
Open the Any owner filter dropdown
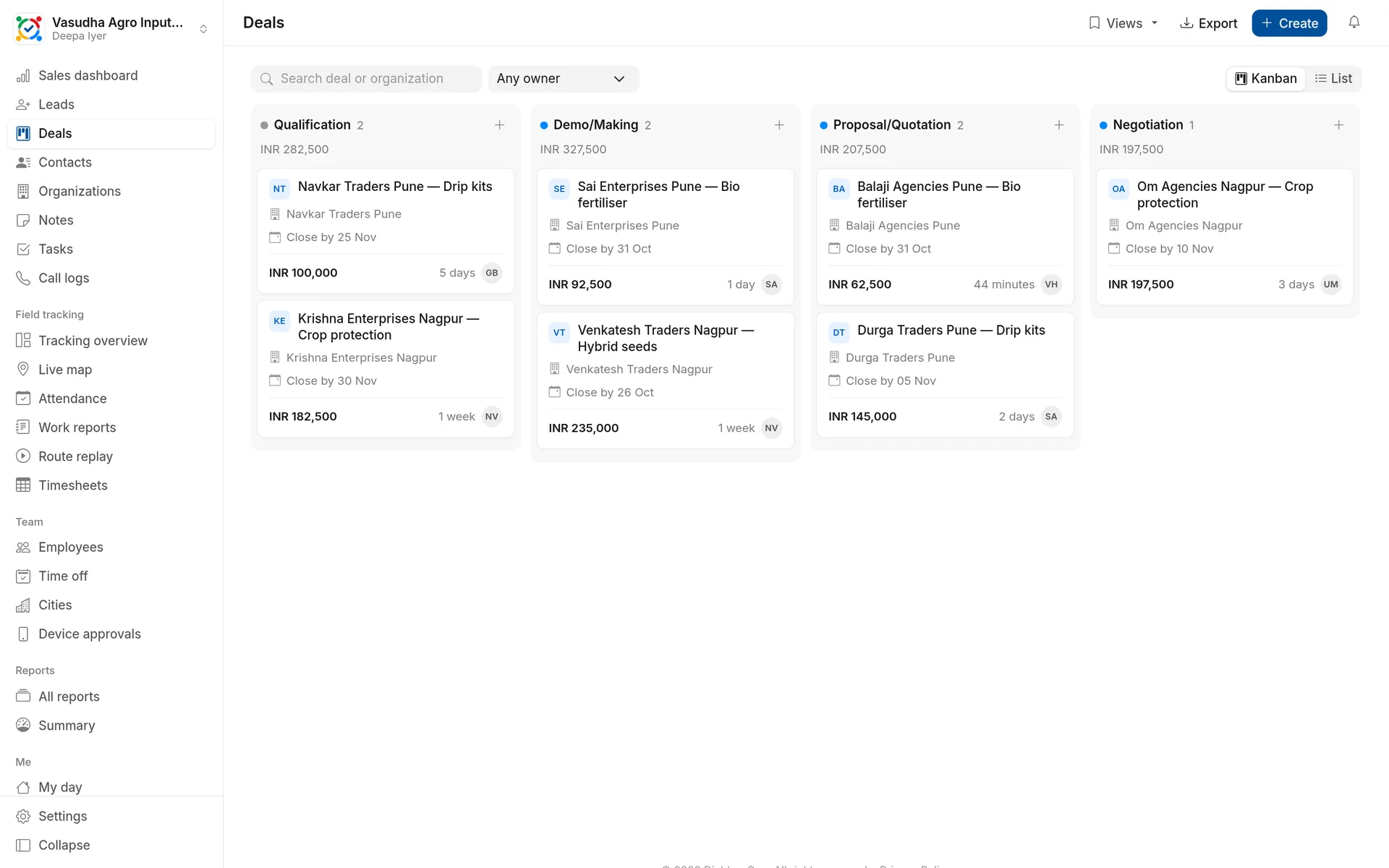[563, 79]
